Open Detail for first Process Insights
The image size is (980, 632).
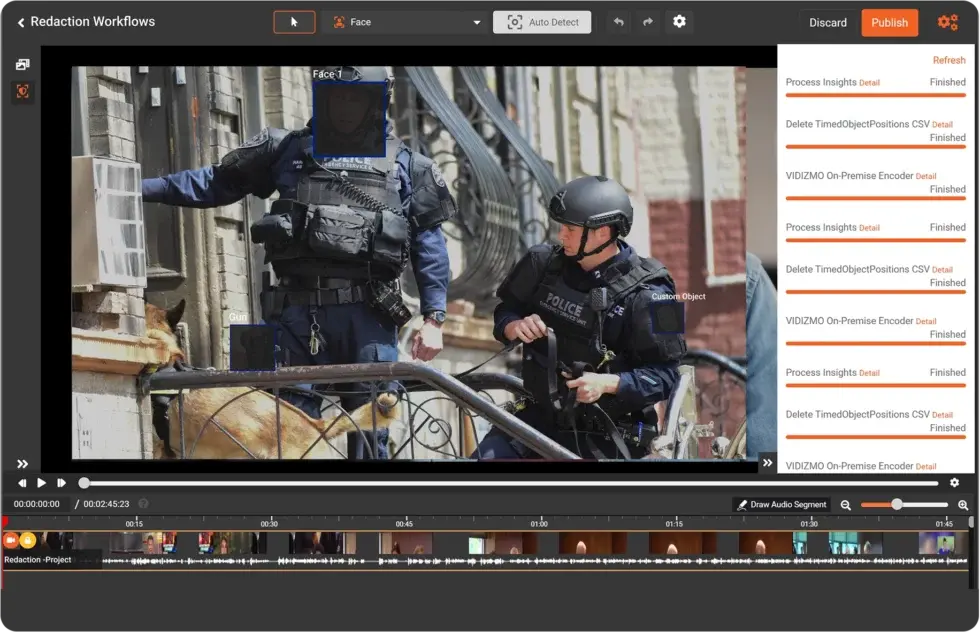click(869, 83)
